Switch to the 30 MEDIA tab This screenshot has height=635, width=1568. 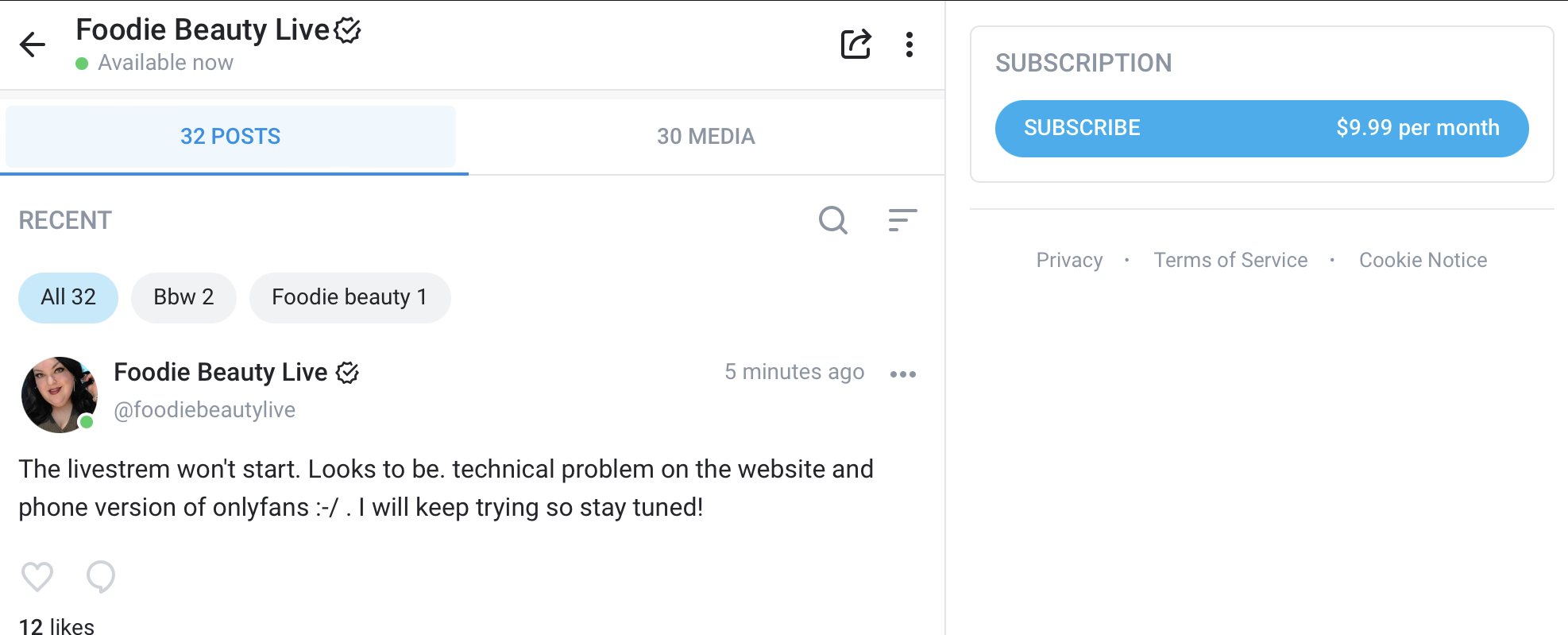[706, 136]
